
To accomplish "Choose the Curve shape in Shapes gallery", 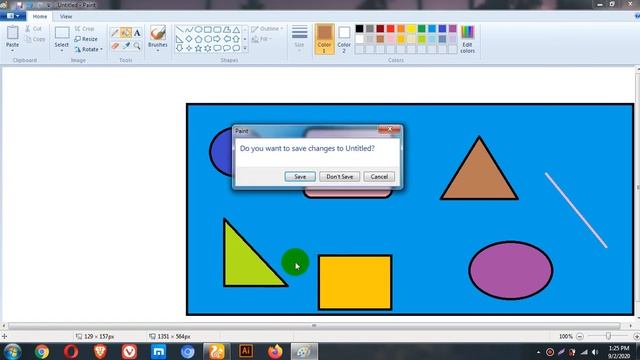I will click(x=189, y=30).
